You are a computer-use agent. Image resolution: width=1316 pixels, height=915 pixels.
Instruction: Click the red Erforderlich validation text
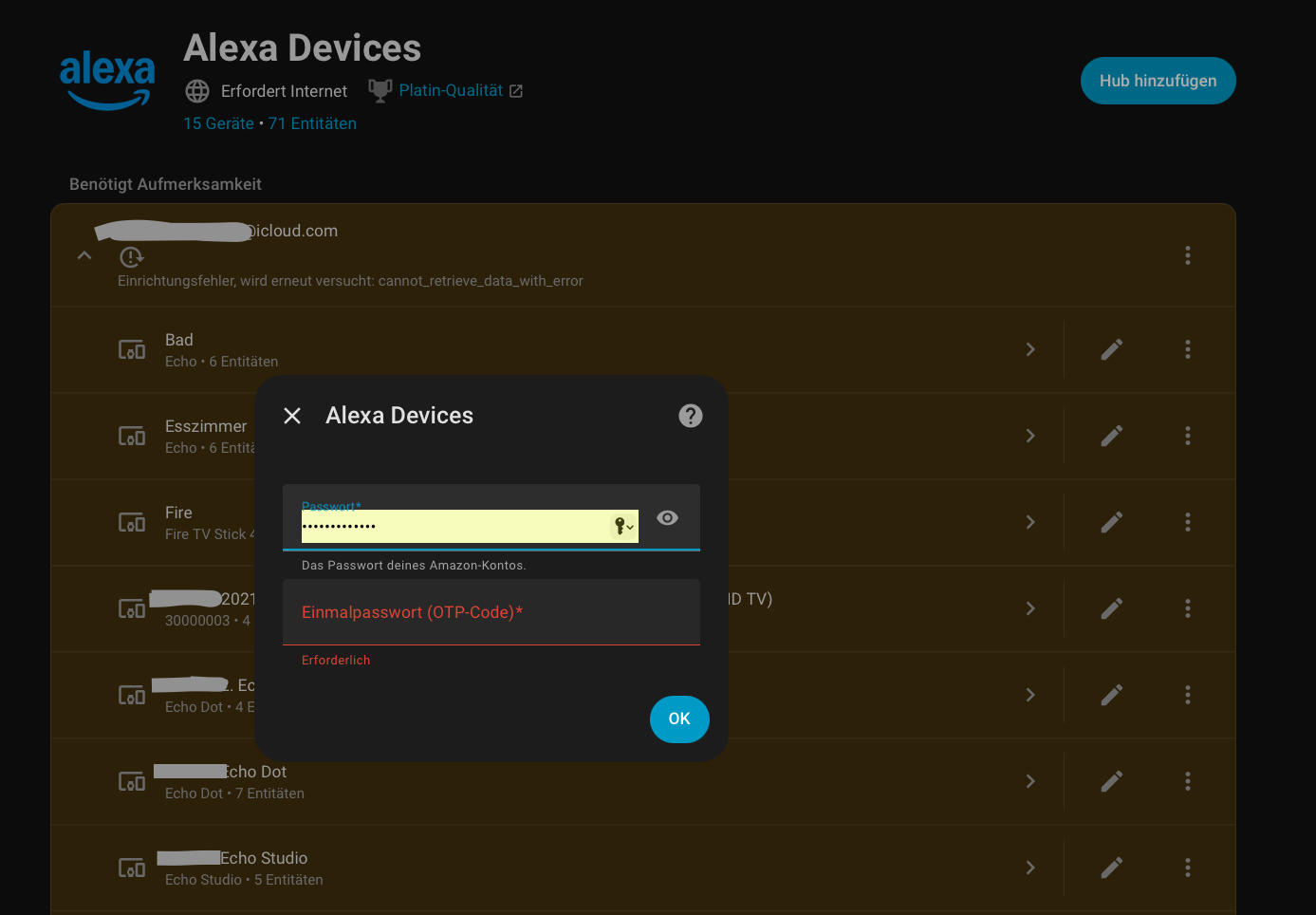(x=336, y=661)
